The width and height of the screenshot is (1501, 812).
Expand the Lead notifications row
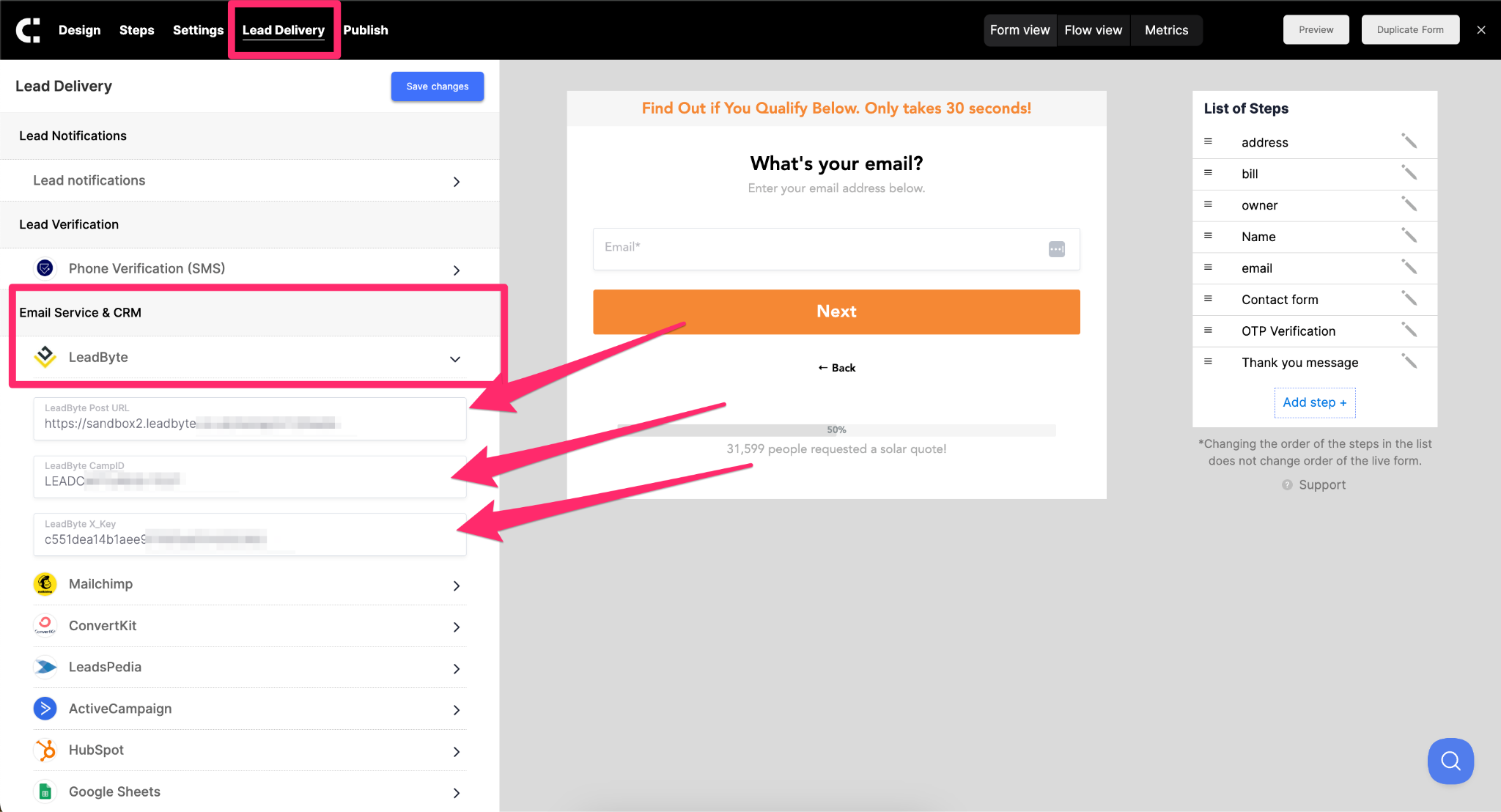point(456,181)
